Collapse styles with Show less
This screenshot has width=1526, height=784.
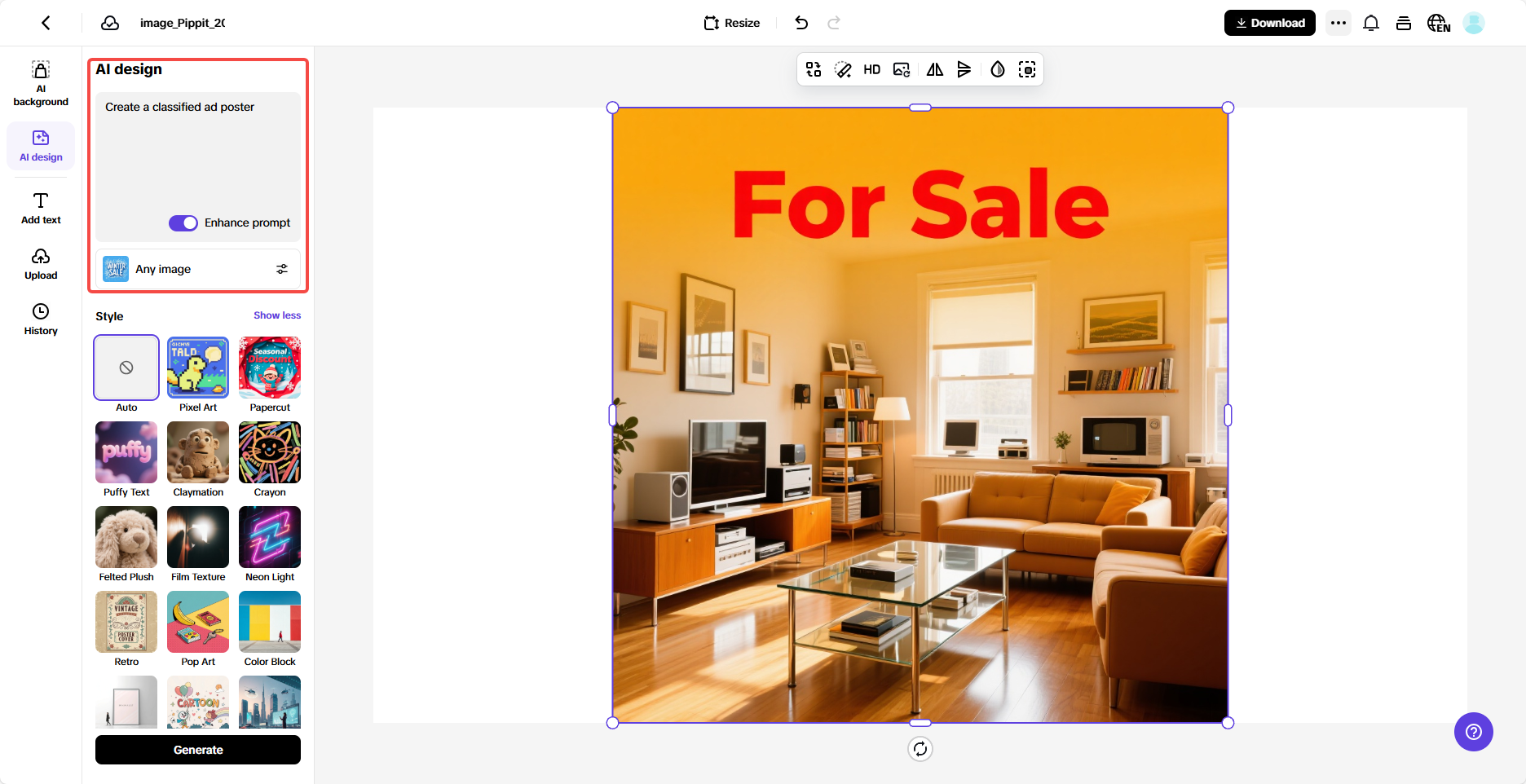click(276, 315)
